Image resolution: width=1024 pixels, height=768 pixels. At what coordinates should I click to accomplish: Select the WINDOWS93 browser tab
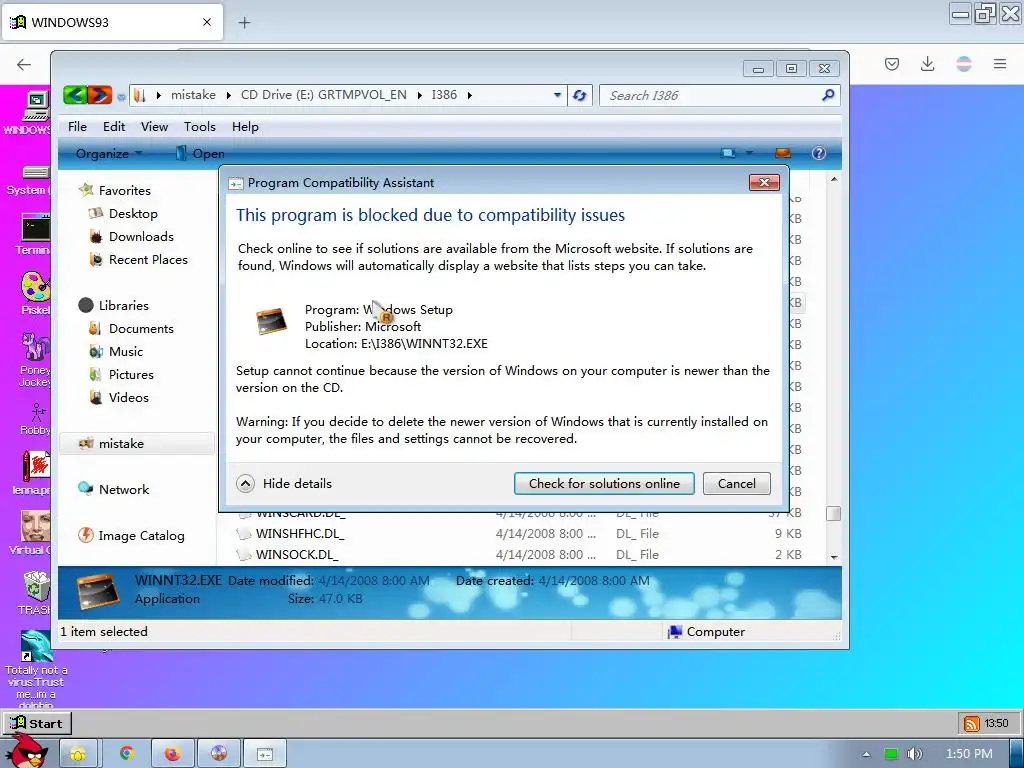[112, 22]
